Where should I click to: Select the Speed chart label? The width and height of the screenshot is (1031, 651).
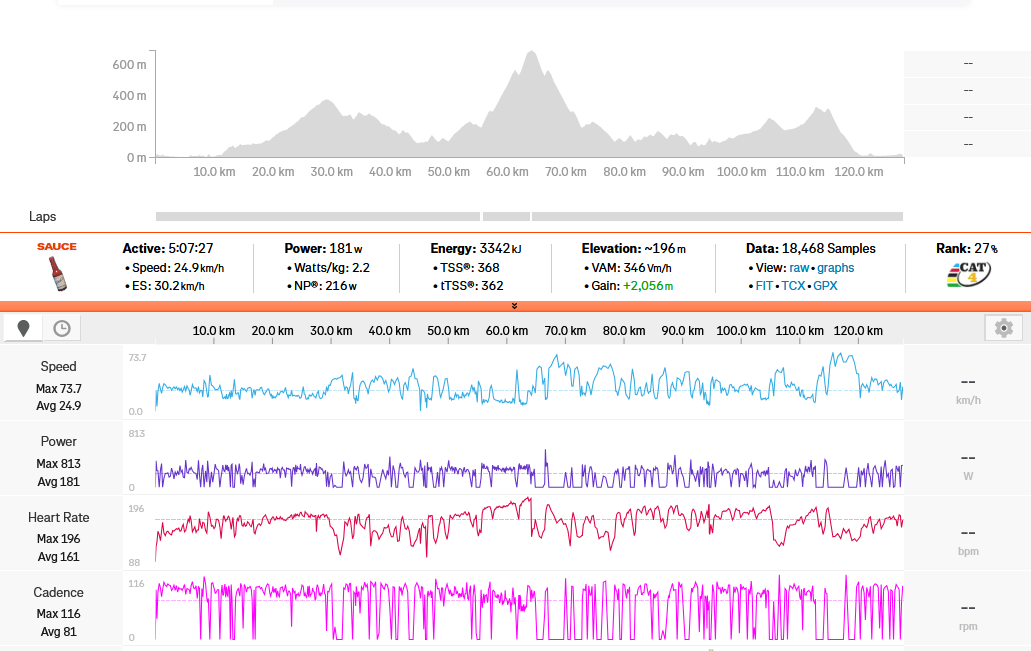coord(59,366)
